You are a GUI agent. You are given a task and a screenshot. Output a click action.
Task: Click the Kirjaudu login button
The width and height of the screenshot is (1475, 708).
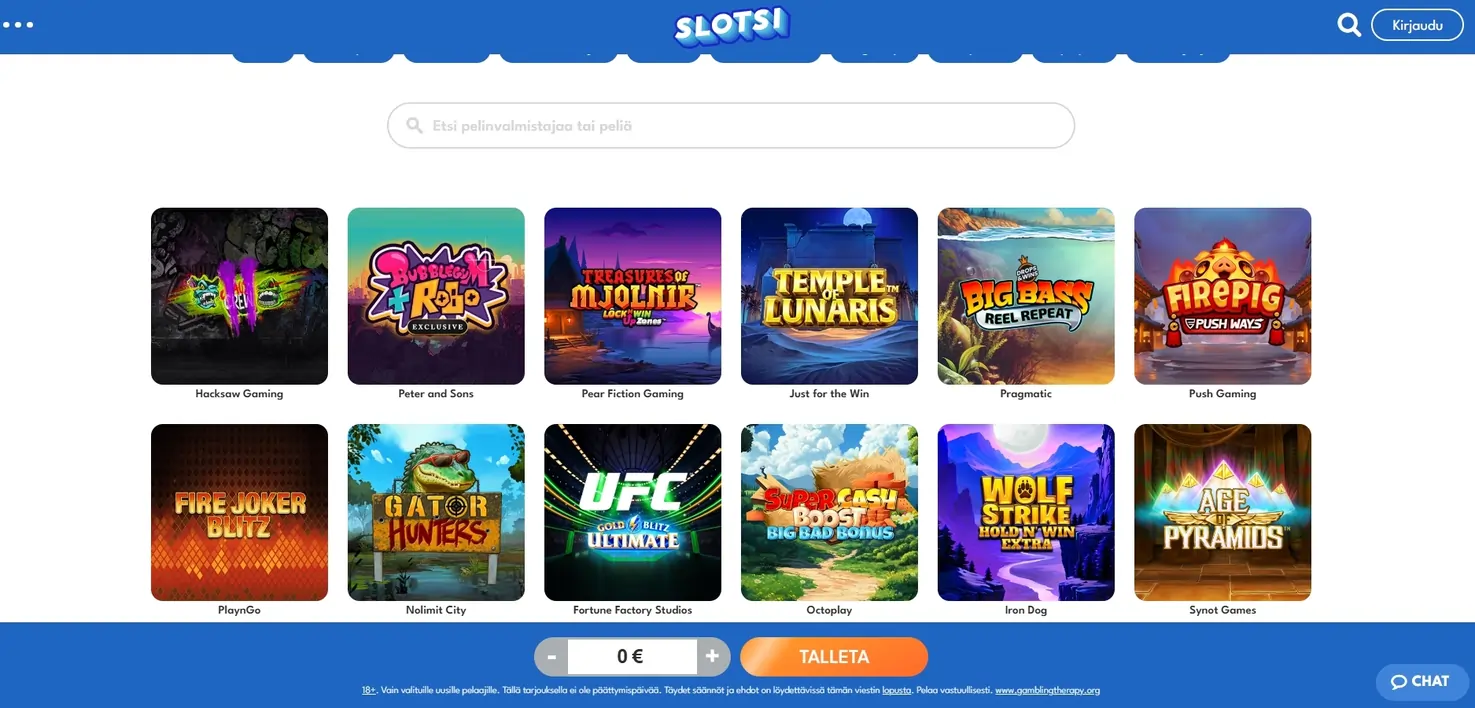[x=1417, y=25]
